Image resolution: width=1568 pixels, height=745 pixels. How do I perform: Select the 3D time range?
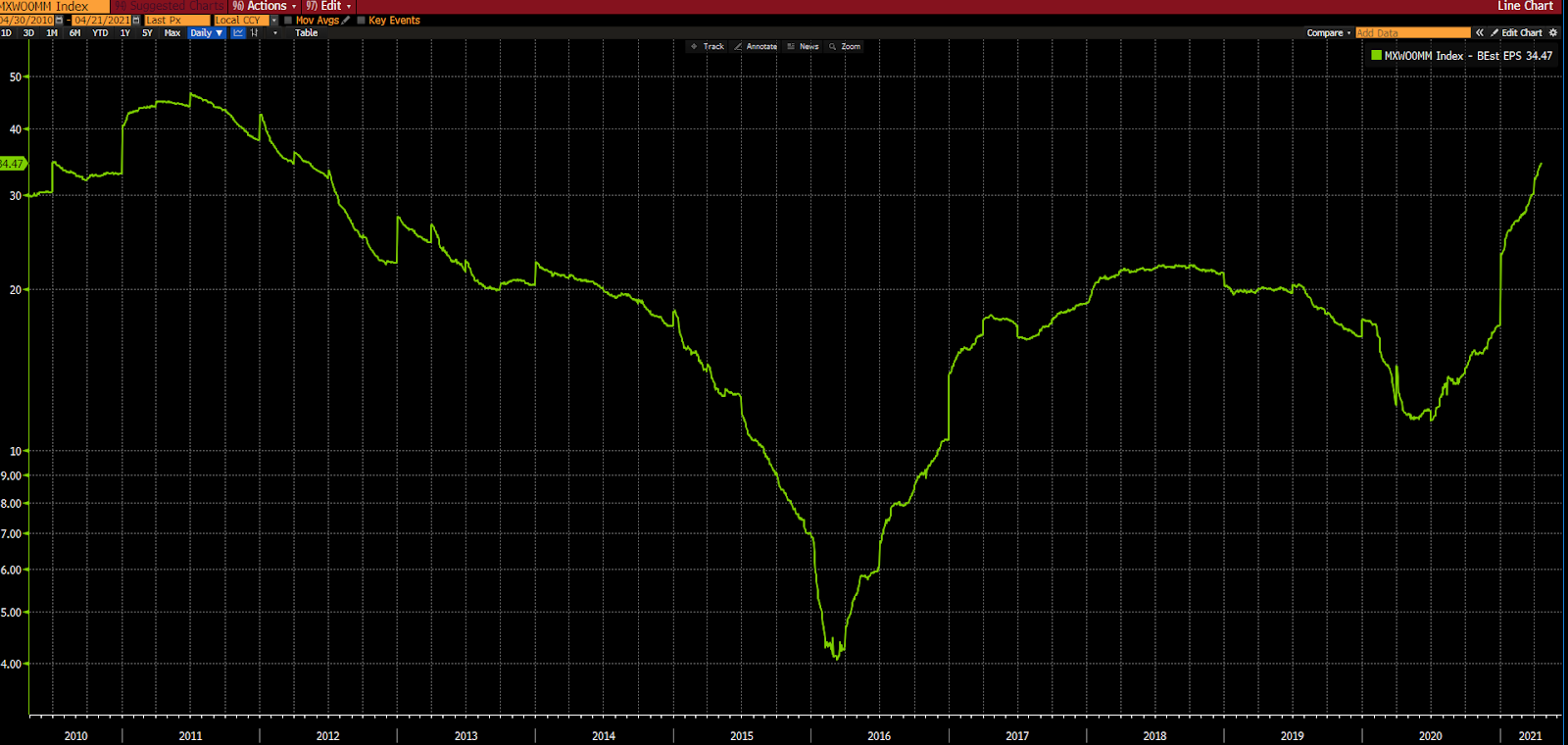(x=28, y=32)
